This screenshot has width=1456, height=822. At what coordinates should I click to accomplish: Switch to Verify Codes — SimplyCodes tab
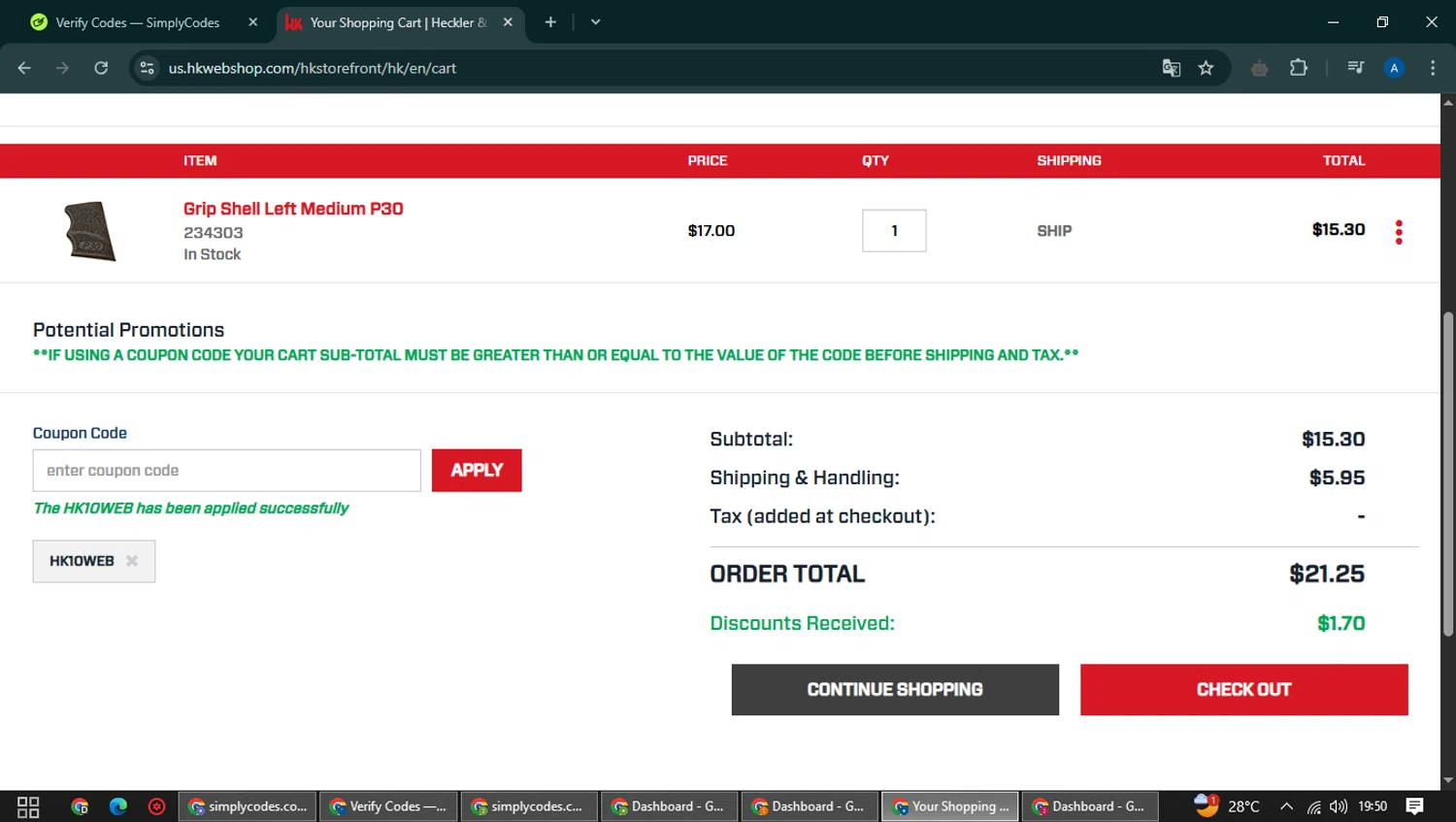click(x=137, y=22)
